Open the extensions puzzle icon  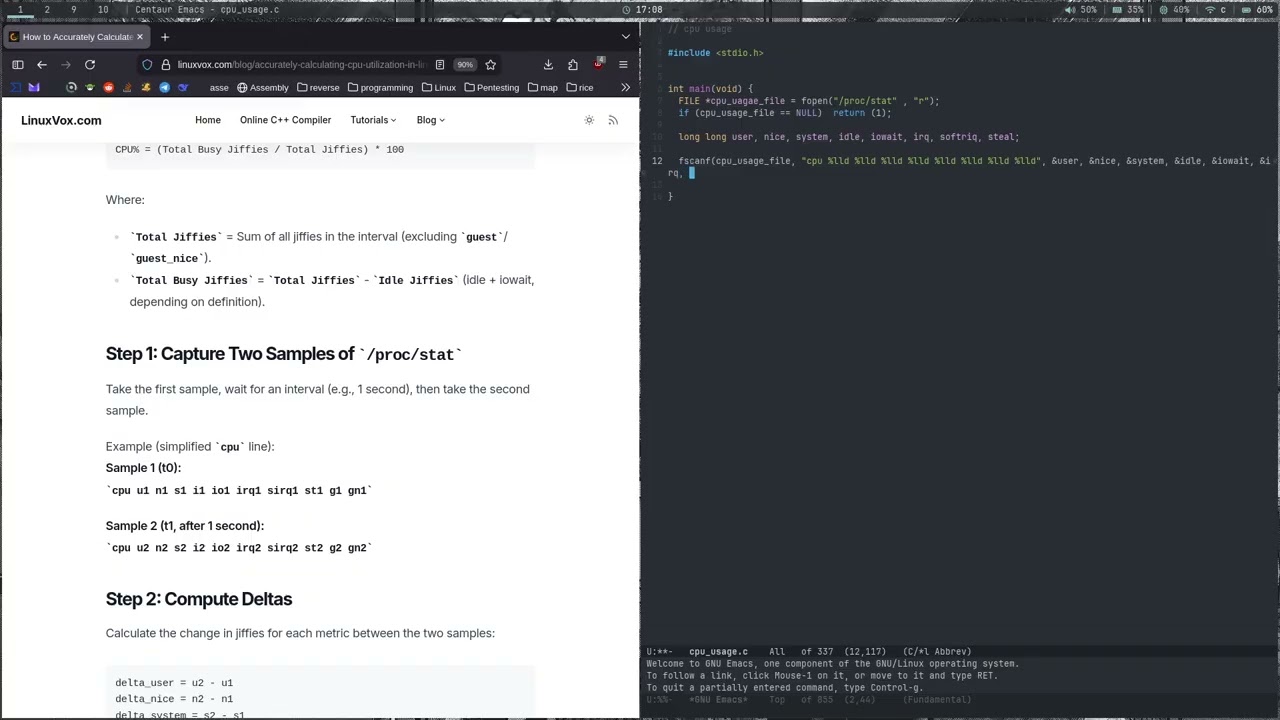point(573,65)
